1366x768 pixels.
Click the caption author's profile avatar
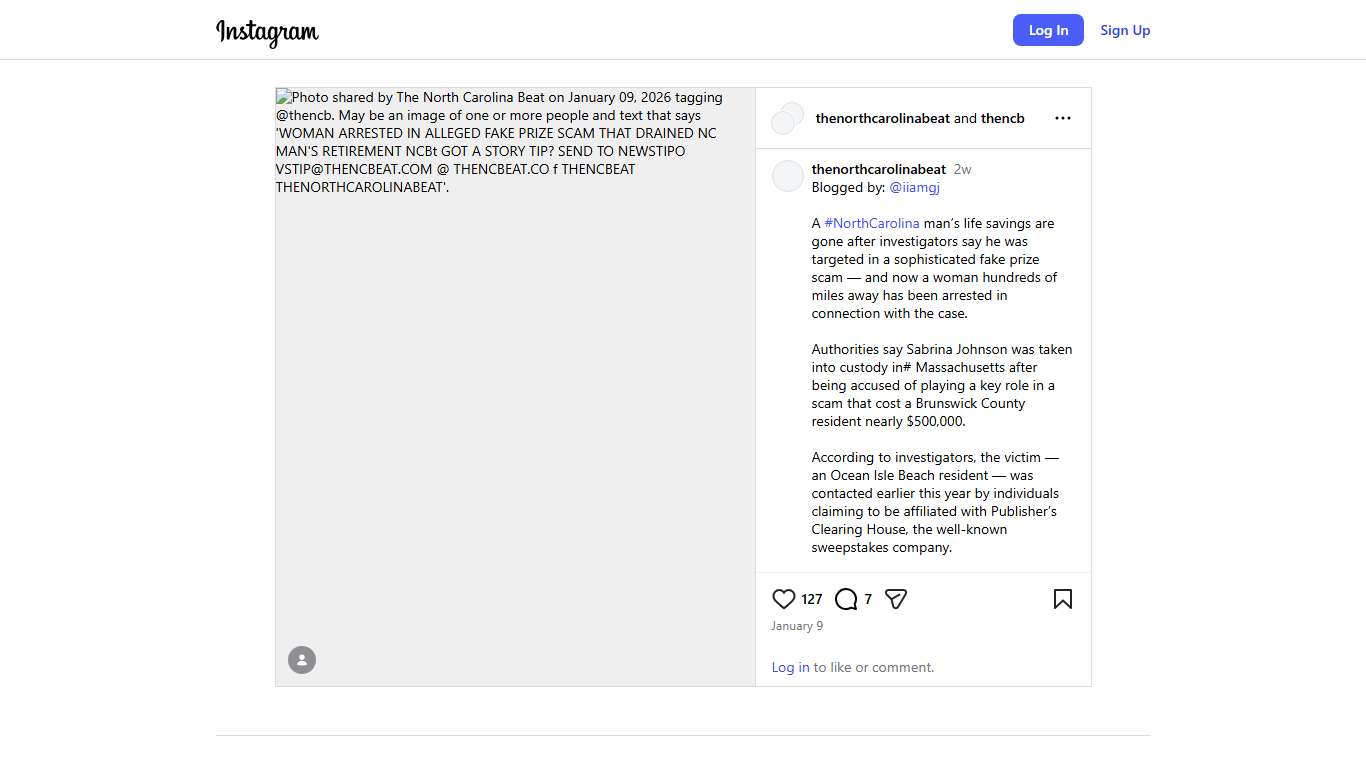pyautogui.click(x=788, y=176)
